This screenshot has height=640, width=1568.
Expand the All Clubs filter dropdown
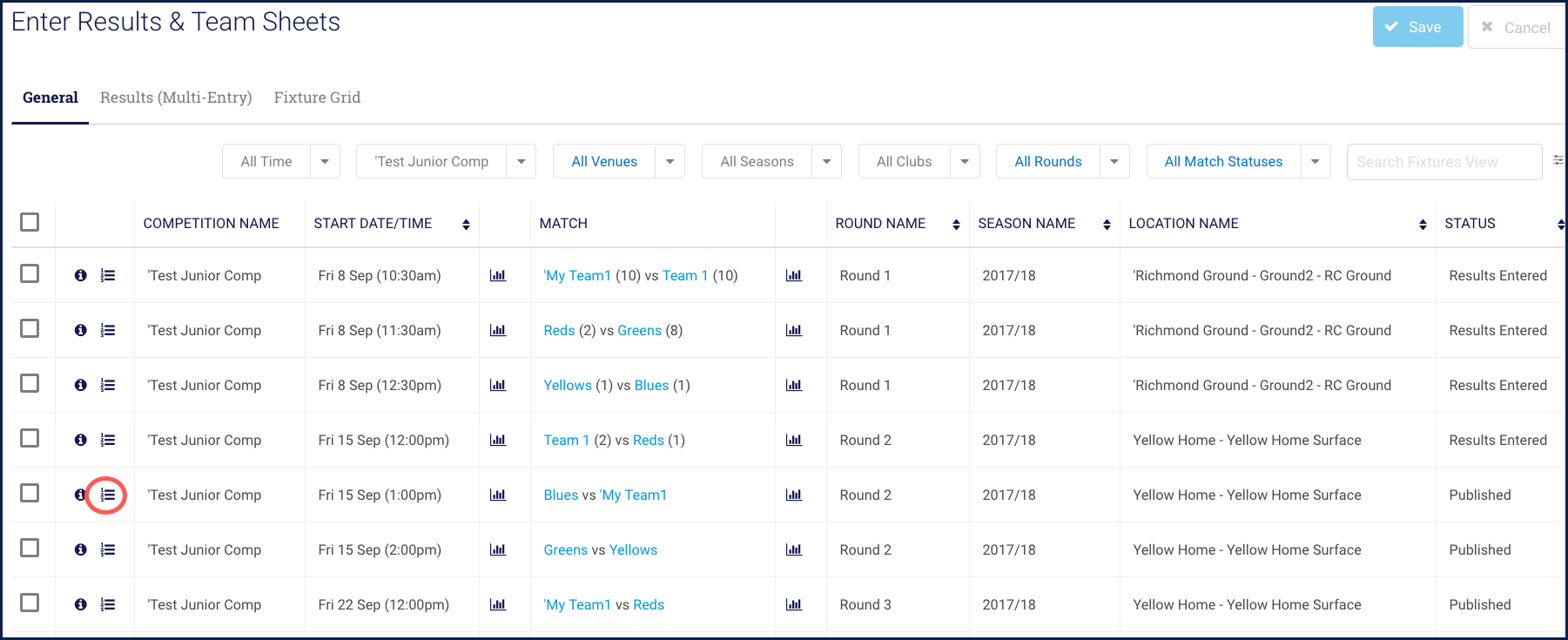click(x=965, y=161)
